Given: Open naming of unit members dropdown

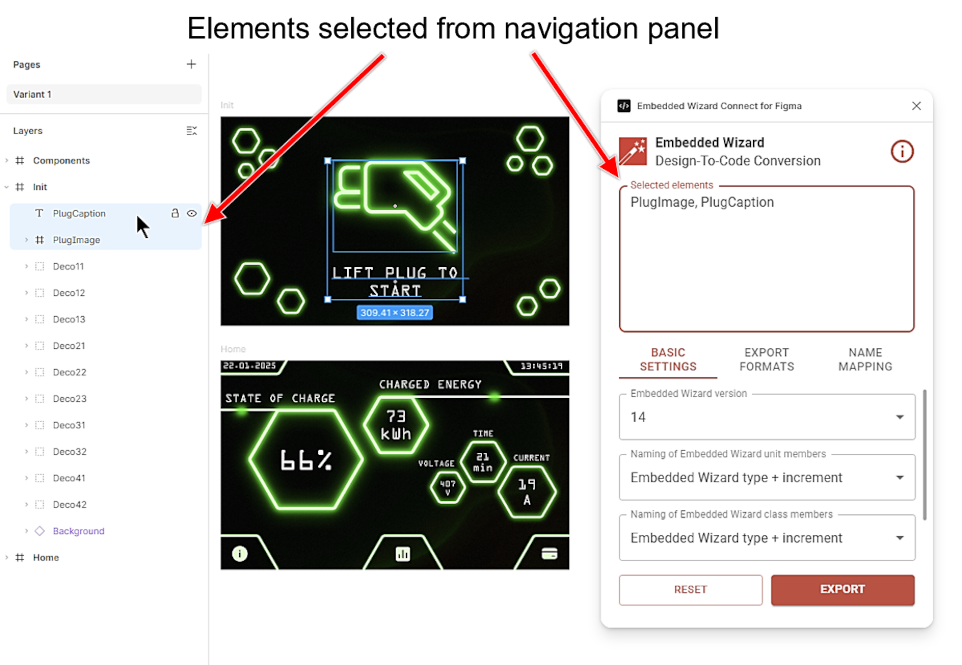Looking at the screenshot, I should [767, 478].
